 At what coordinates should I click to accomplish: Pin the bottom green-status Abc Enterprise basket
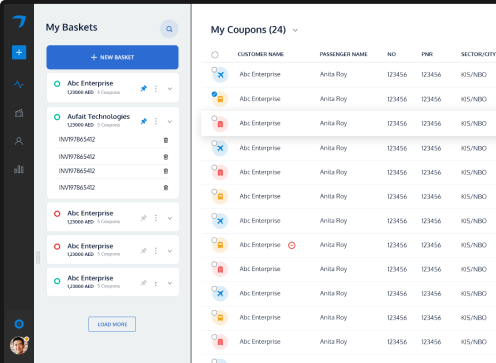144,283
